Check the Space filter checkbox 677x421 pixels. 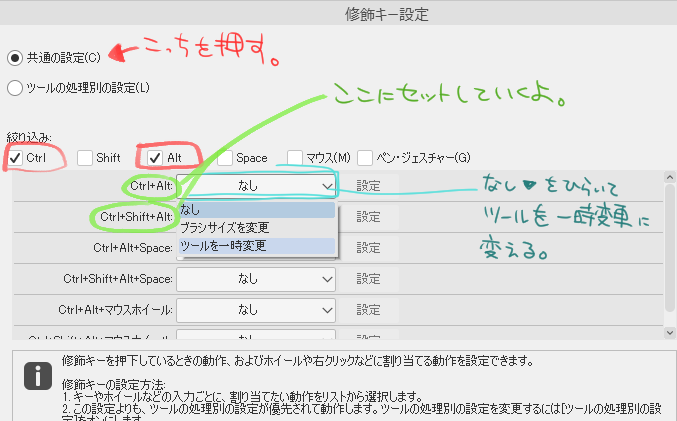tap(225, 158)
